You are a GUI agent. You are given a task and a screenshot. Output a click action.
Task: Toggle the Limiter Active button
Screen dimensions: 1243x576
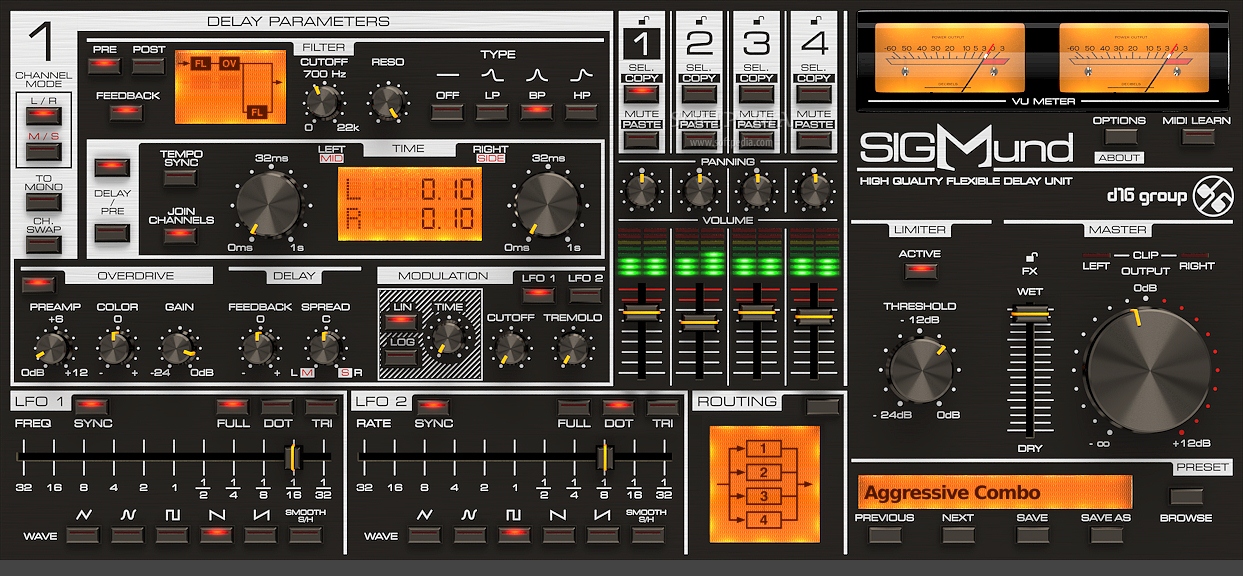coord(919,271)
